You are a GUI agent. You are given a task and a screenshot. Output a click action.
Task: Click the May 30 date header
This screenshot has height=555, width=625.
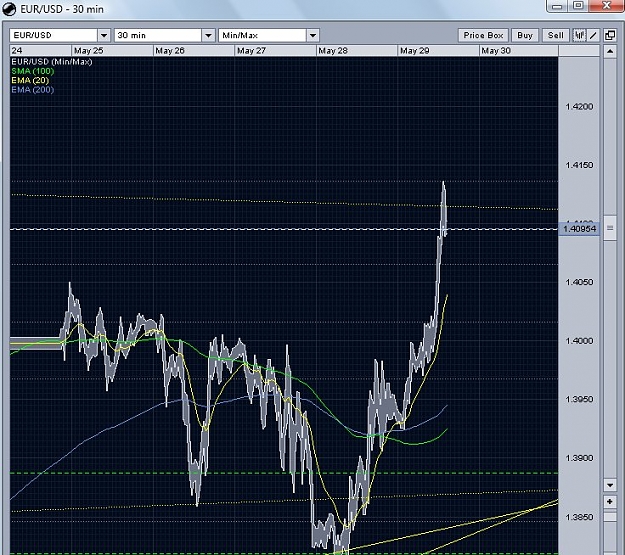tap(496, 51)
